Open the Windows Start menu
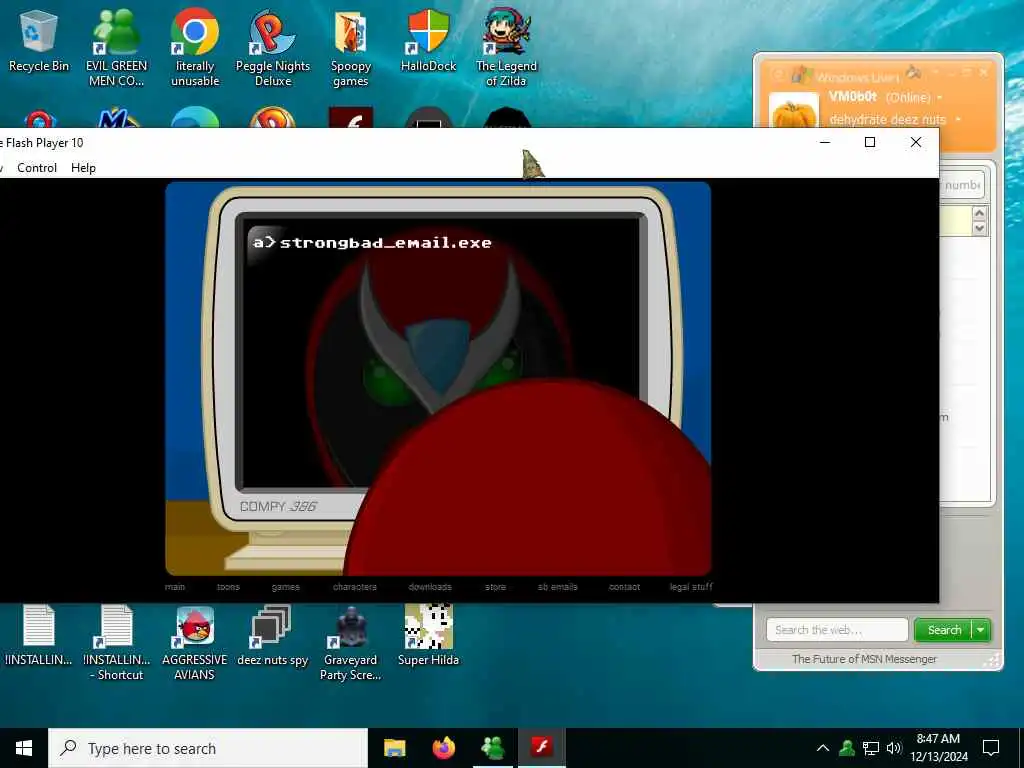1024x768 pixels. (24, 748)
